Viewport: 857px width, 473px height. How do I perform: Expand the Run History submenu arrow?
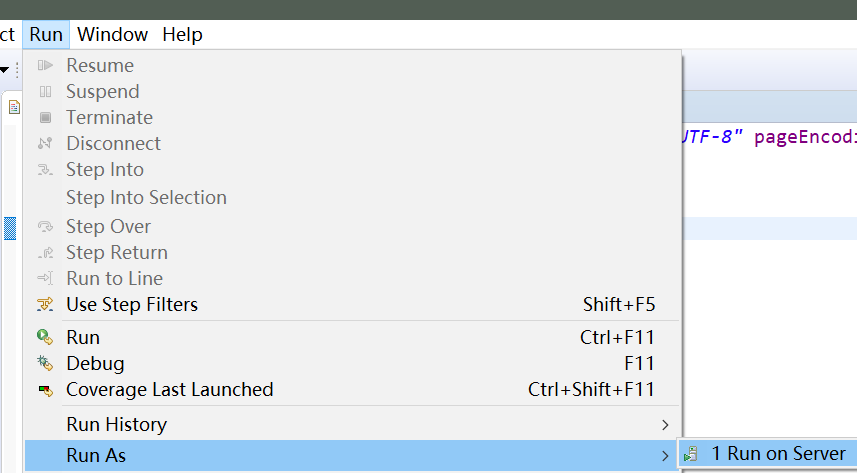(665, 425)
